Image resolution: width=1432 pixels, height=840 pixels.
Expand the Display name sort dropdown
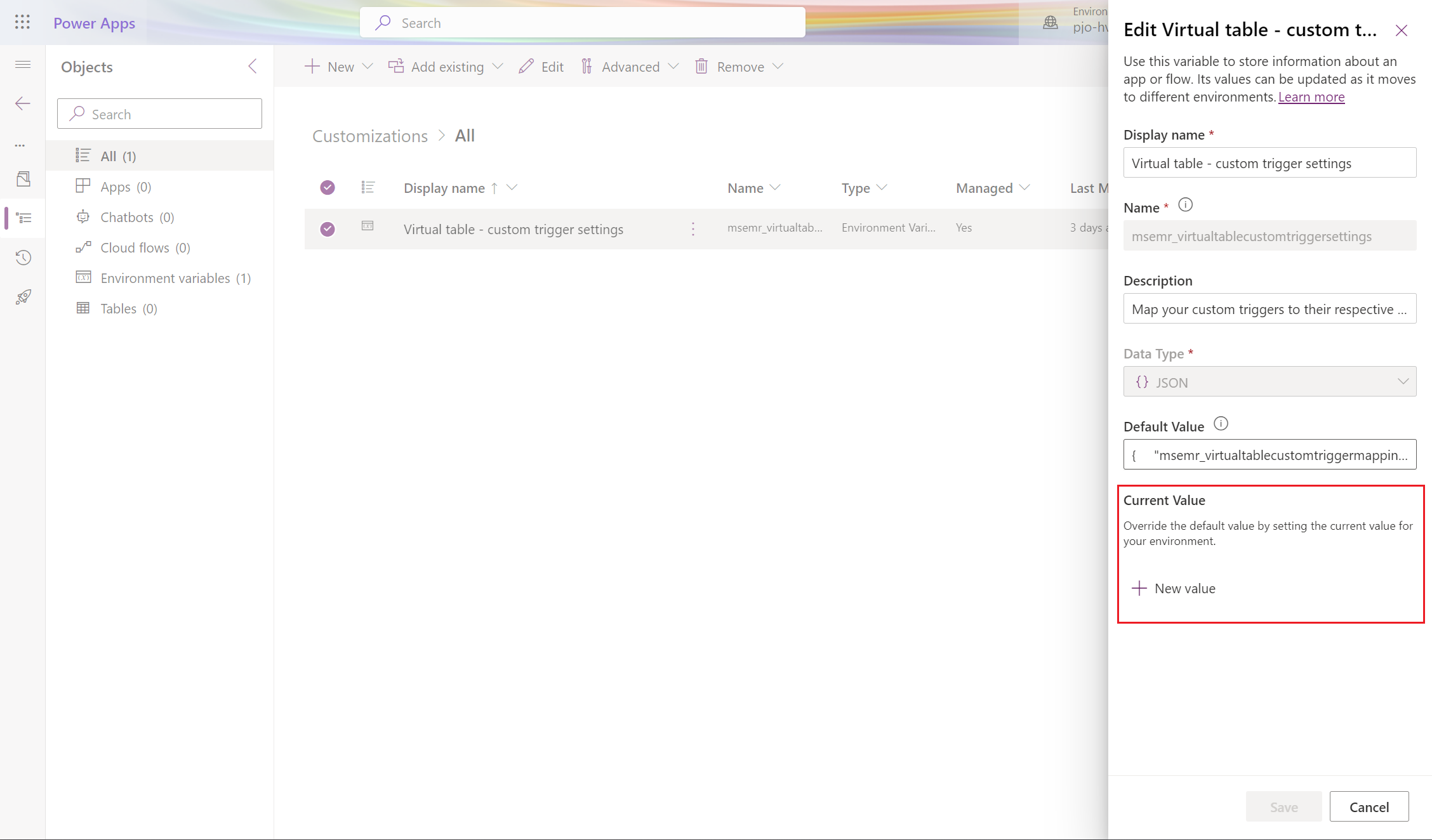pyautogui.click(x=514, y=187)
